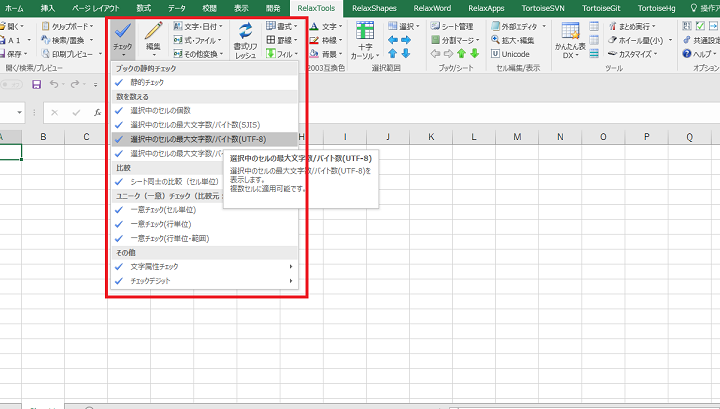The width and height of the screenshot is (720, 409).
Task: Click the 編集 pencil icon
Action: pos(153,32)
